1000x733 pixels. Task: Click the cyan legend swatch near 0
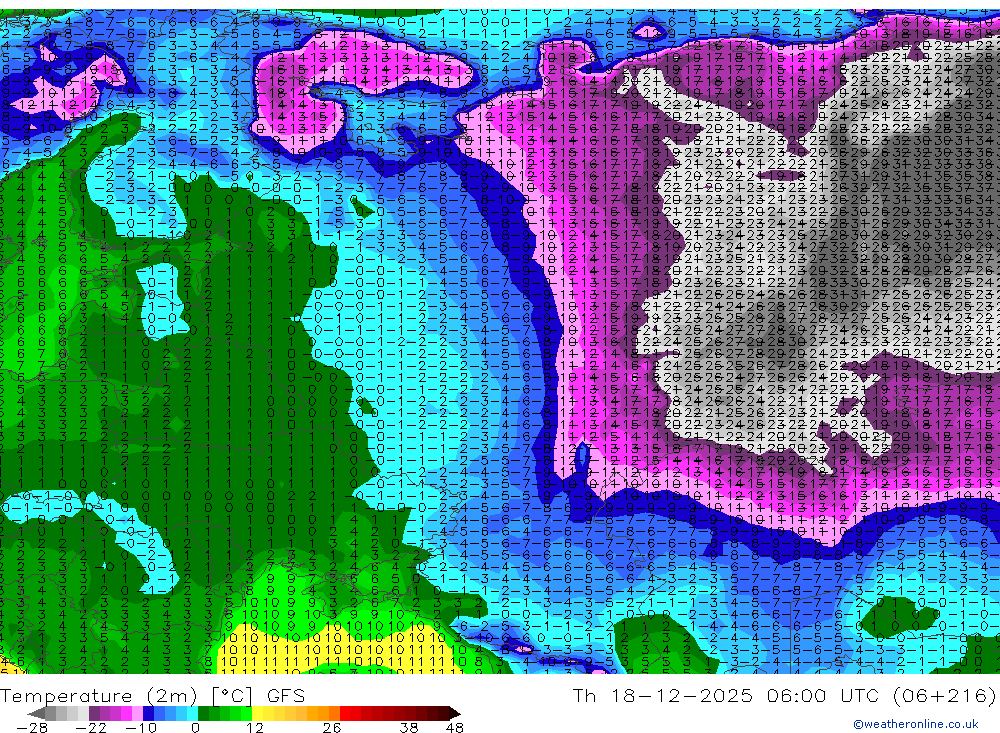[x=192, y=714]
